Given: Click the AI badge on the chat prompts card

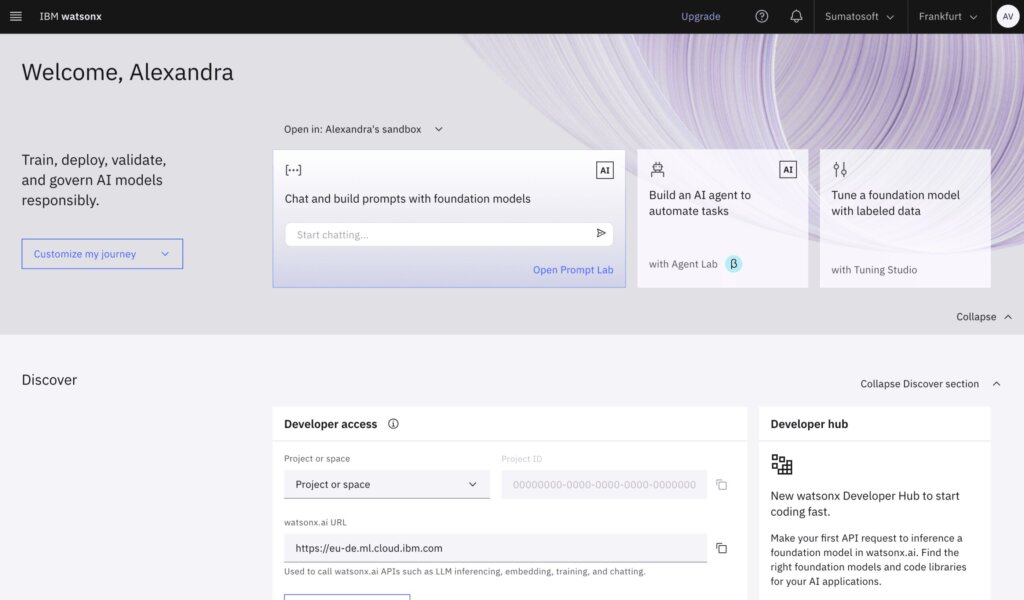Looking at the screenshot, I should 605,170.
